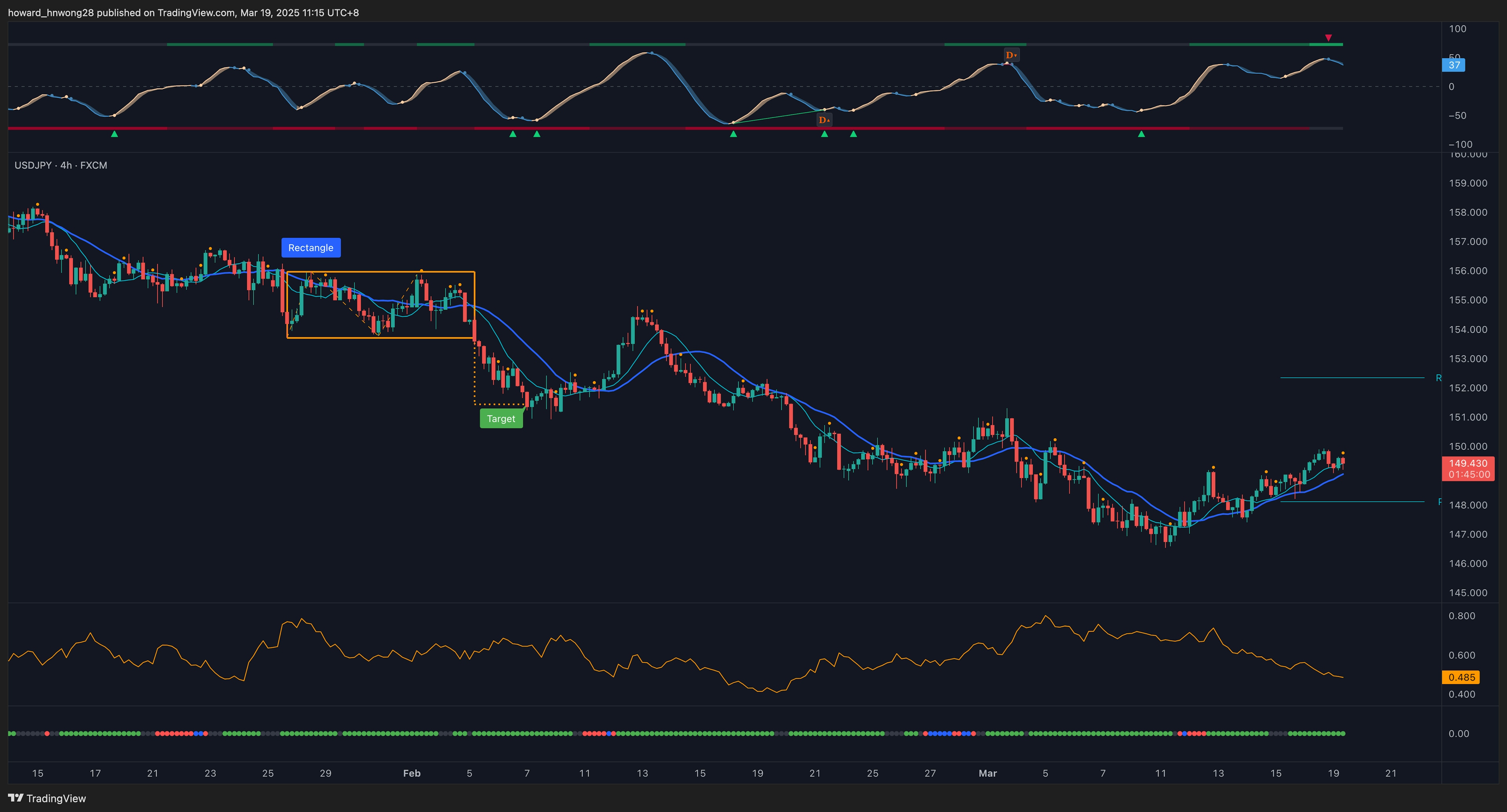The height and width of the screenshot is (812, 1507).
Task: Click the 0.400 lower indicator scale label
Action: (1462, 694)
